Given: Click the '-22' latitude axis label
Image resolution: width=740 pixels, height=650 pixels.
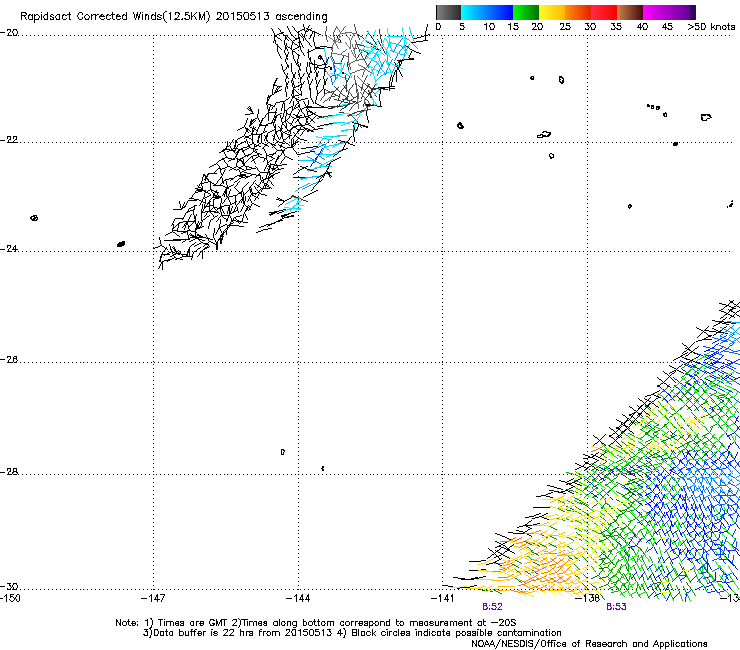Looking at the screenshot, I should point(10,140).
